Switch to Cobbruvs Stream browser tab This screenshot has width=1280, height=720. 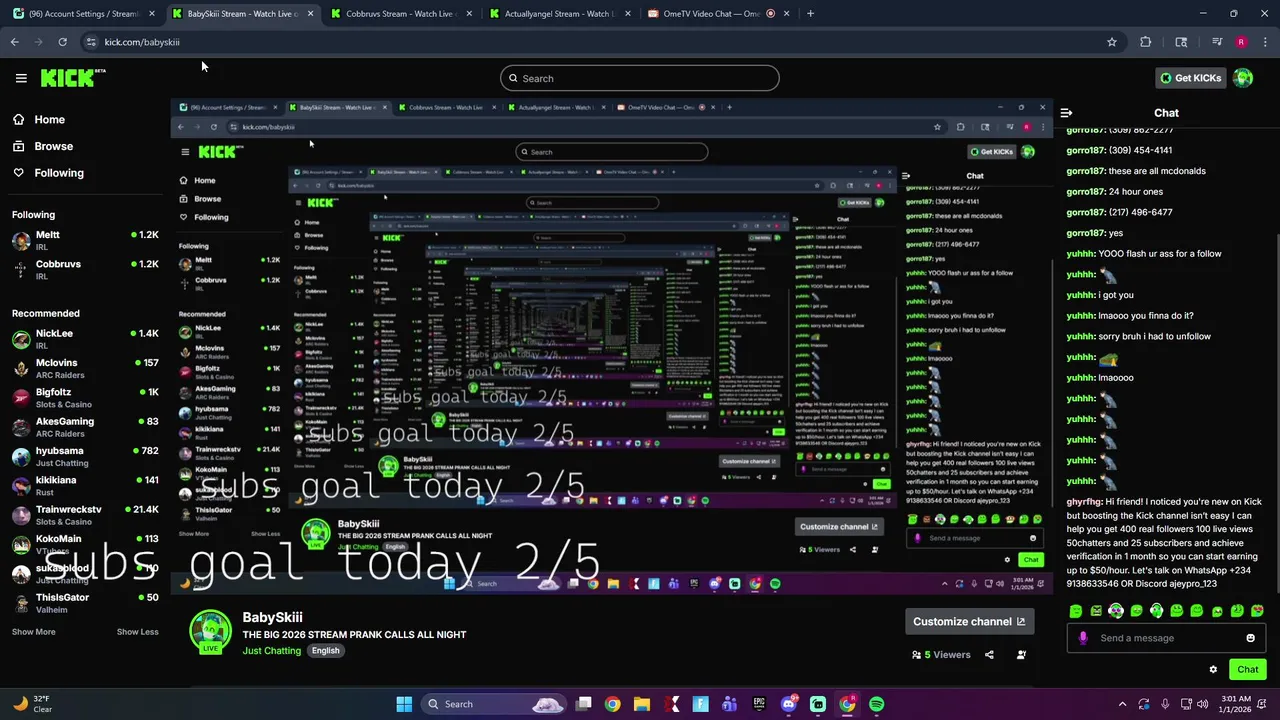point(400,14)
